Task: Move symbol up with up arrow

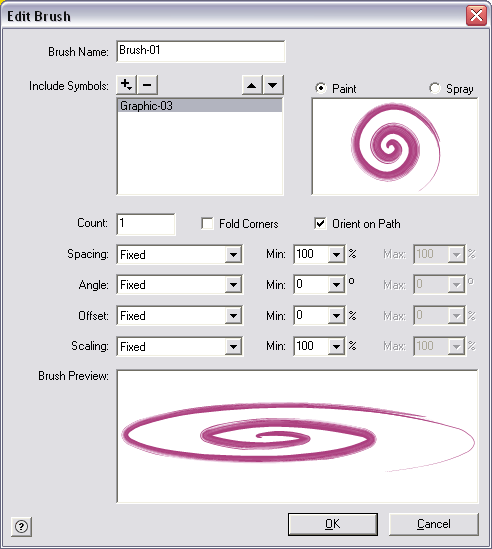Action: point(252,85)
